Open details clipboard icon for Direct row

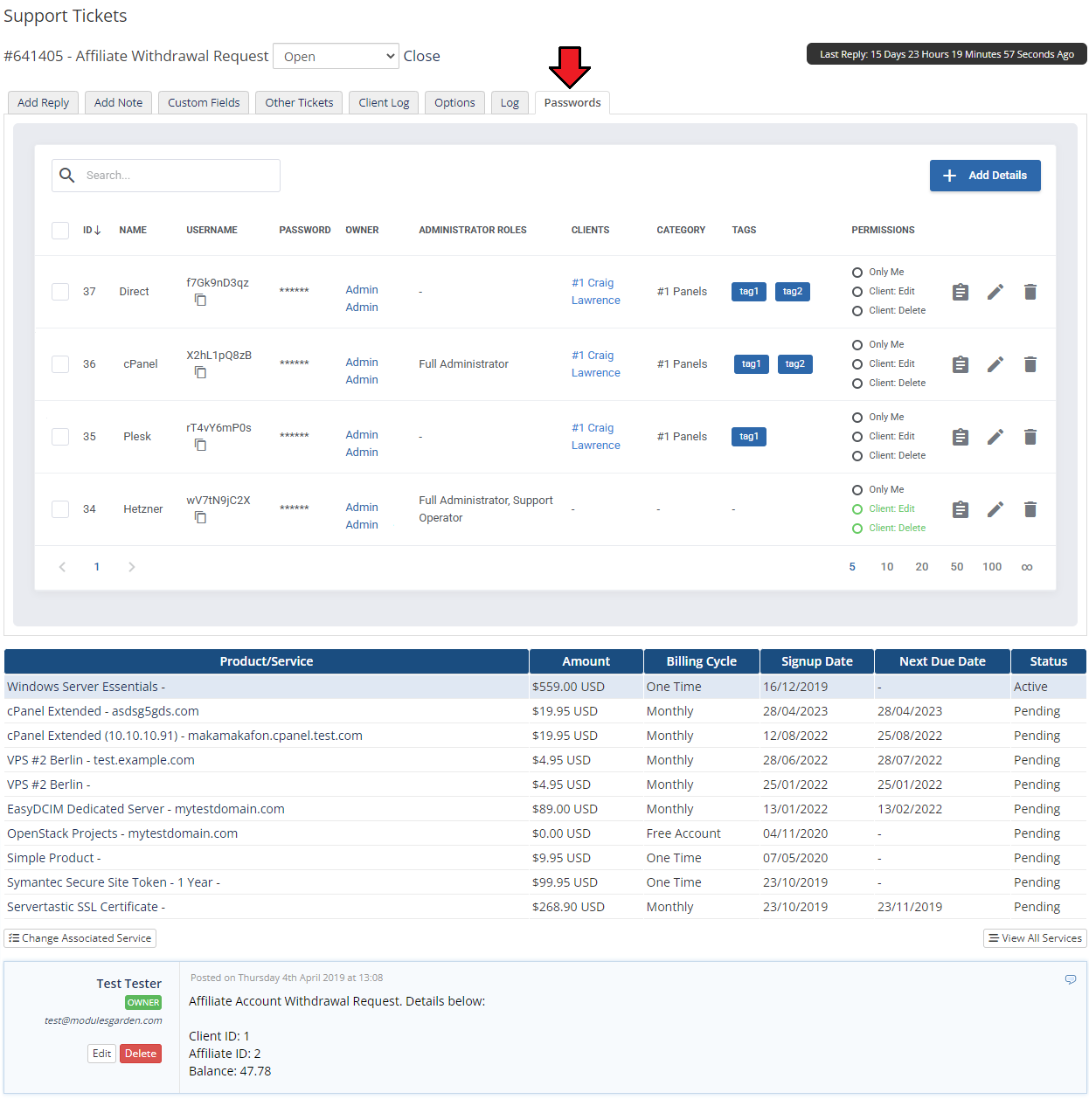(x=961, y=292)
